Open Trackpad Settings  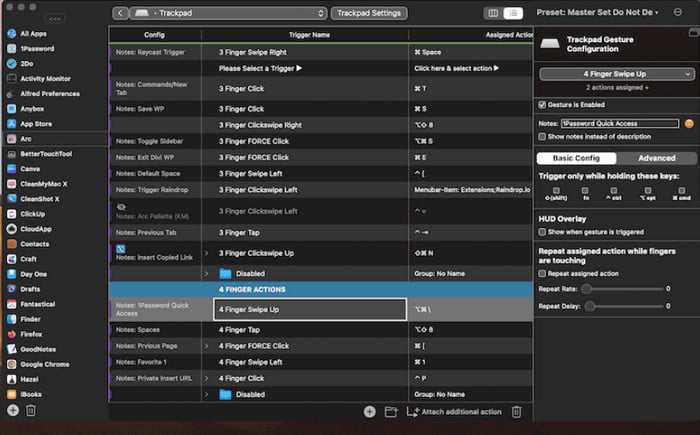[369, 13]
